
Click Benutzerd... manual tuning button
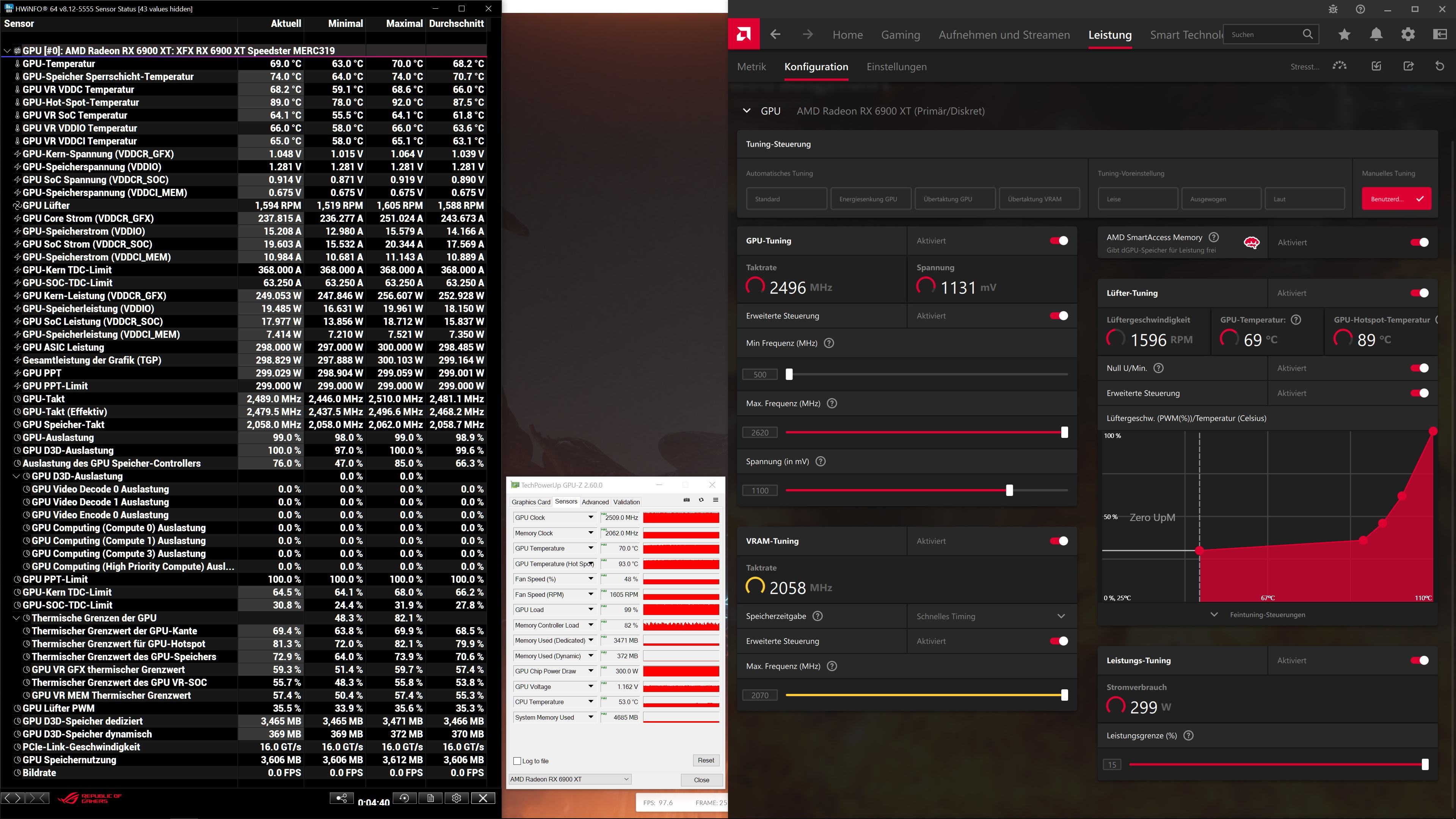tap(1396, 199)
